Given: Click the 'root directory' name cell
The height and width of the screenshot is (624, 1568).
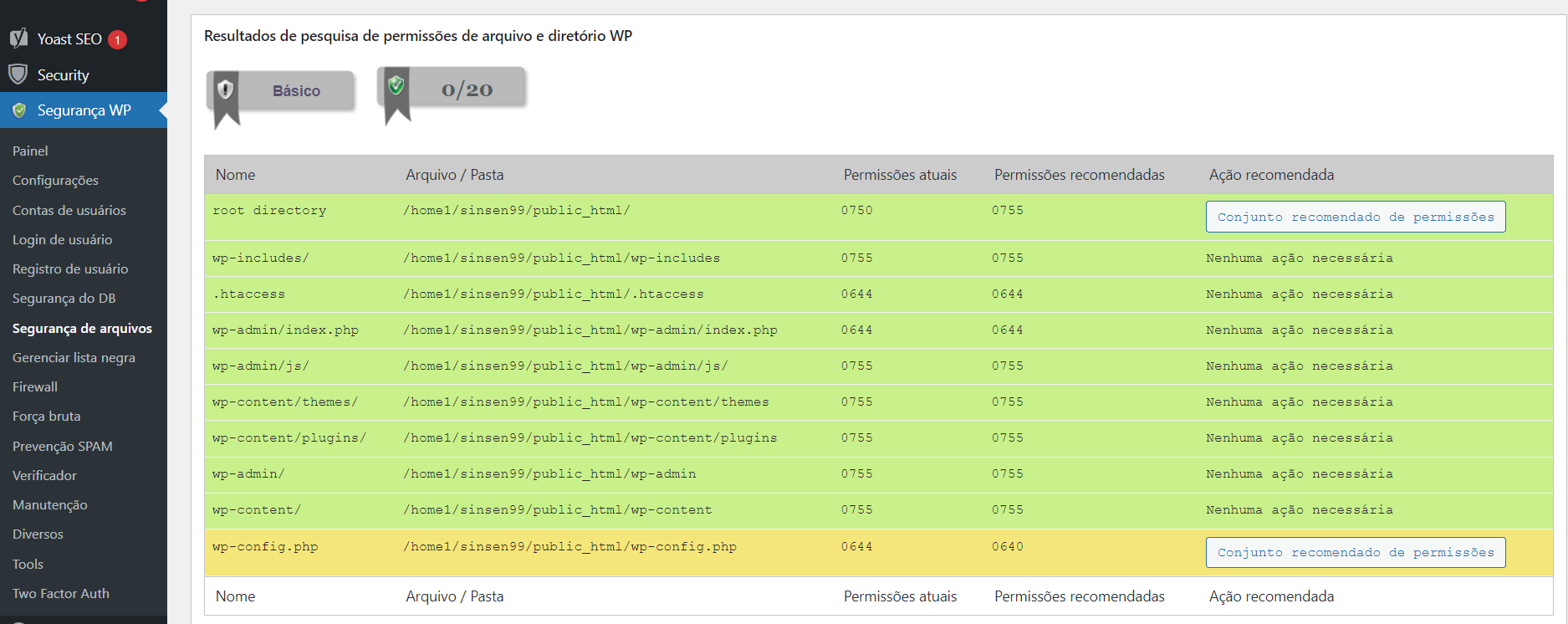Looking at the screenshot, I should coord(269,210).
